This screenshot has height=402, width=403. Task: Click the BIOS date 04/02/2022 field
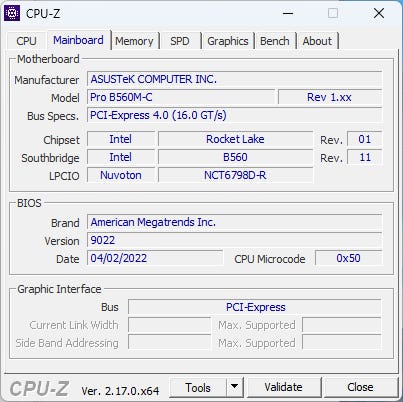point(155,258)
